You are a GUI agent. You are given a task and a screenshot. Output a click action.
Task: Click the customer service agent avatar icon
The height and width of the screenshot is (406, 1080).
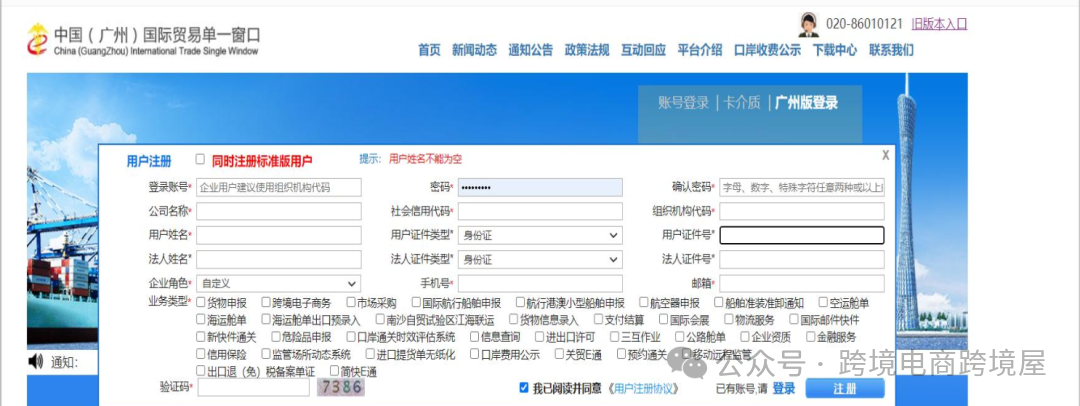pos(809,24)
